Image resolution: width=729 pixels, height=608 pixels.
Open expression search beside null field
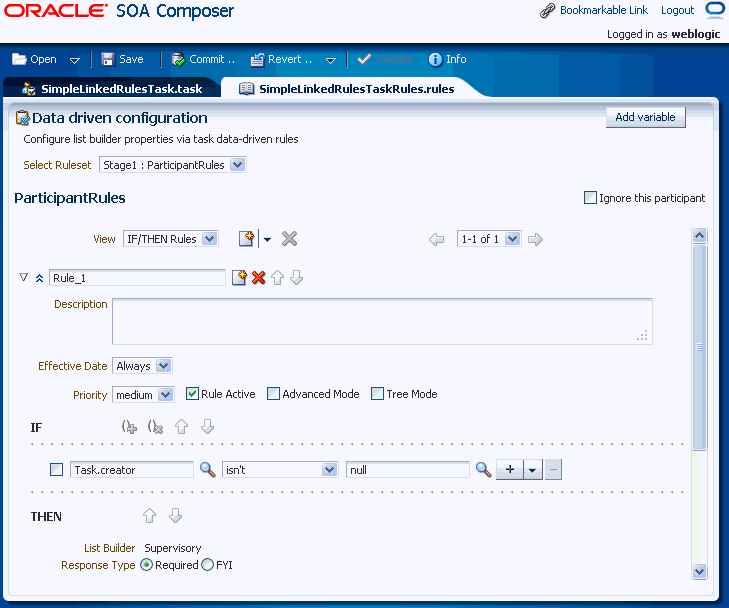tap(484, 470)
